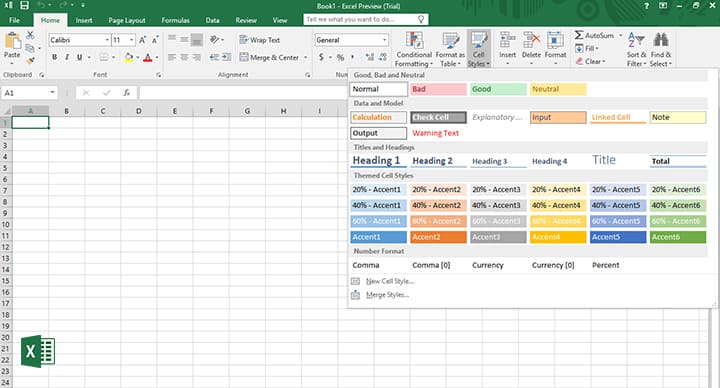Apply the Accent6 green style
The image size is (720, 388).
coord(678,237)
